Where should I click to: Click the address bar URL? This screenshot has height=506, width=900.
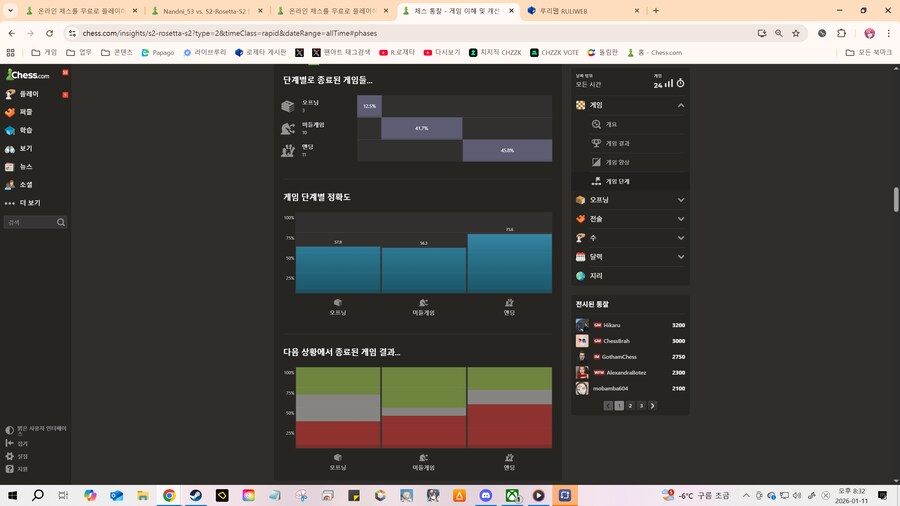click(x=230, y=33)
